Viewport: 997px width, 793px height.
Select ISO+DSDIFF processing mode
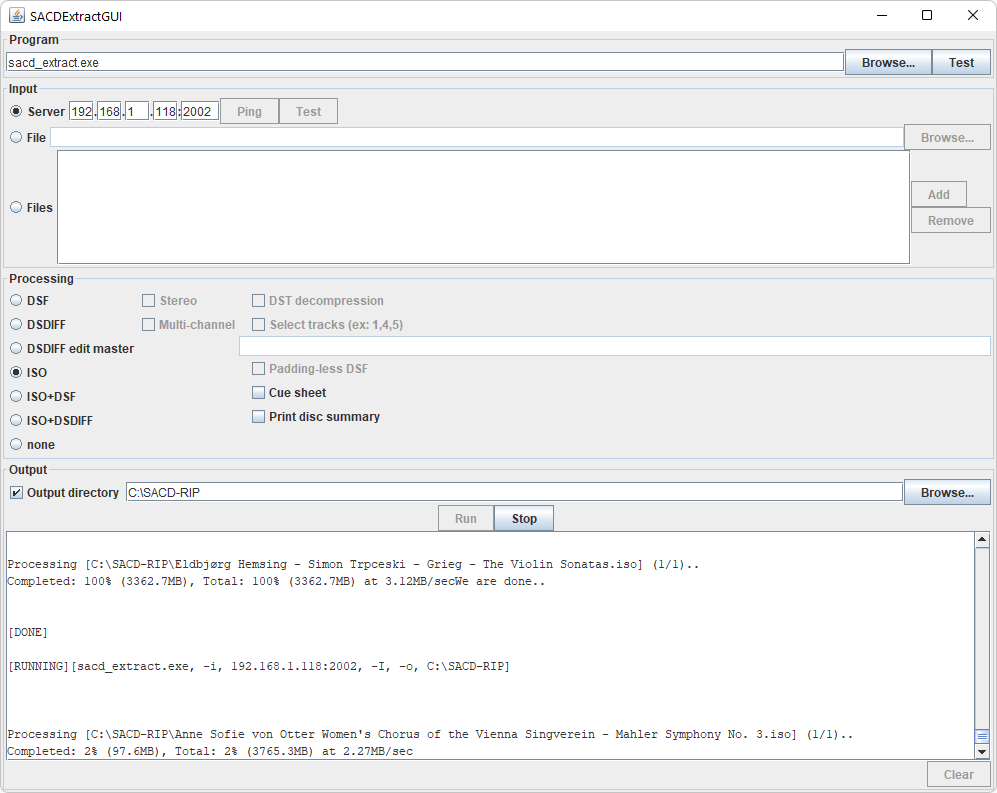pos(16,420)
